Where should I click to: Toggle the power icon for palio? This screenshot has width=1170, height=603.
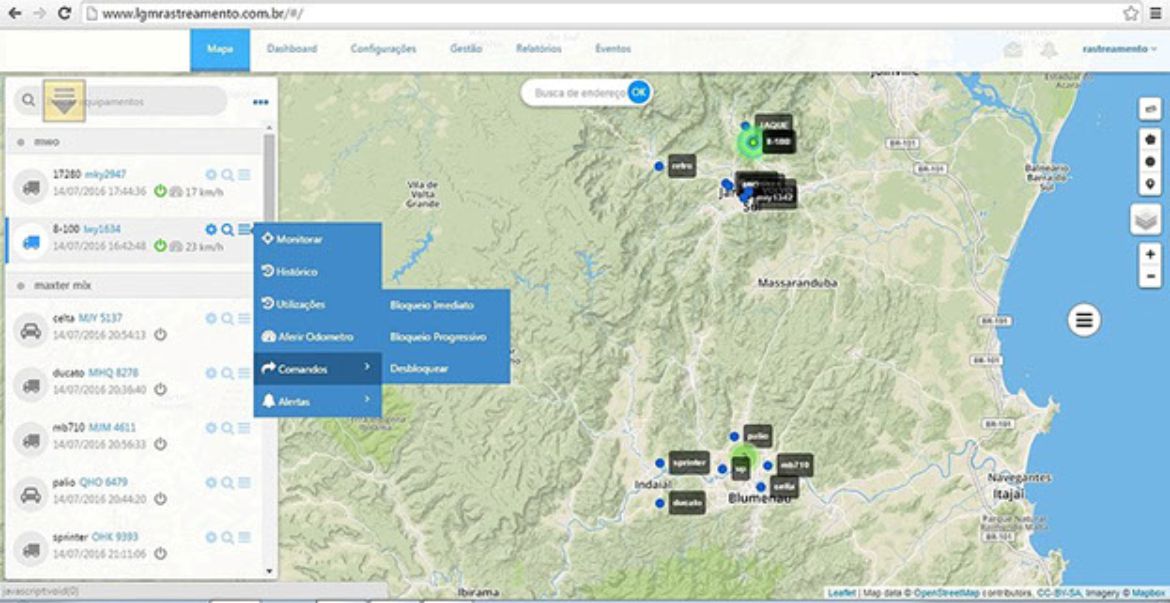(160, 498)
